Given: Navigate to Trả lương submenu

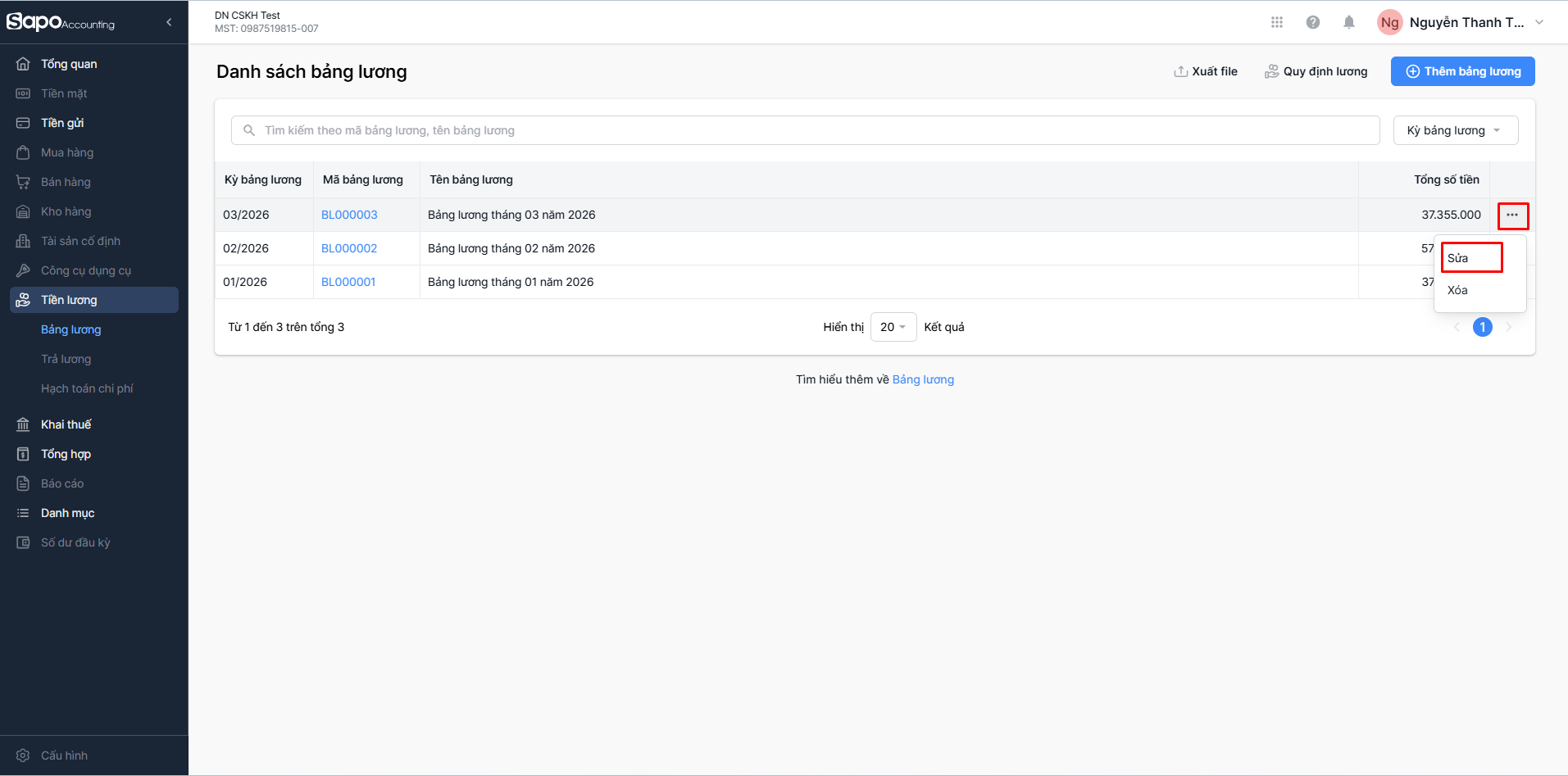Looking at the screenshot, I should point(66,359).
